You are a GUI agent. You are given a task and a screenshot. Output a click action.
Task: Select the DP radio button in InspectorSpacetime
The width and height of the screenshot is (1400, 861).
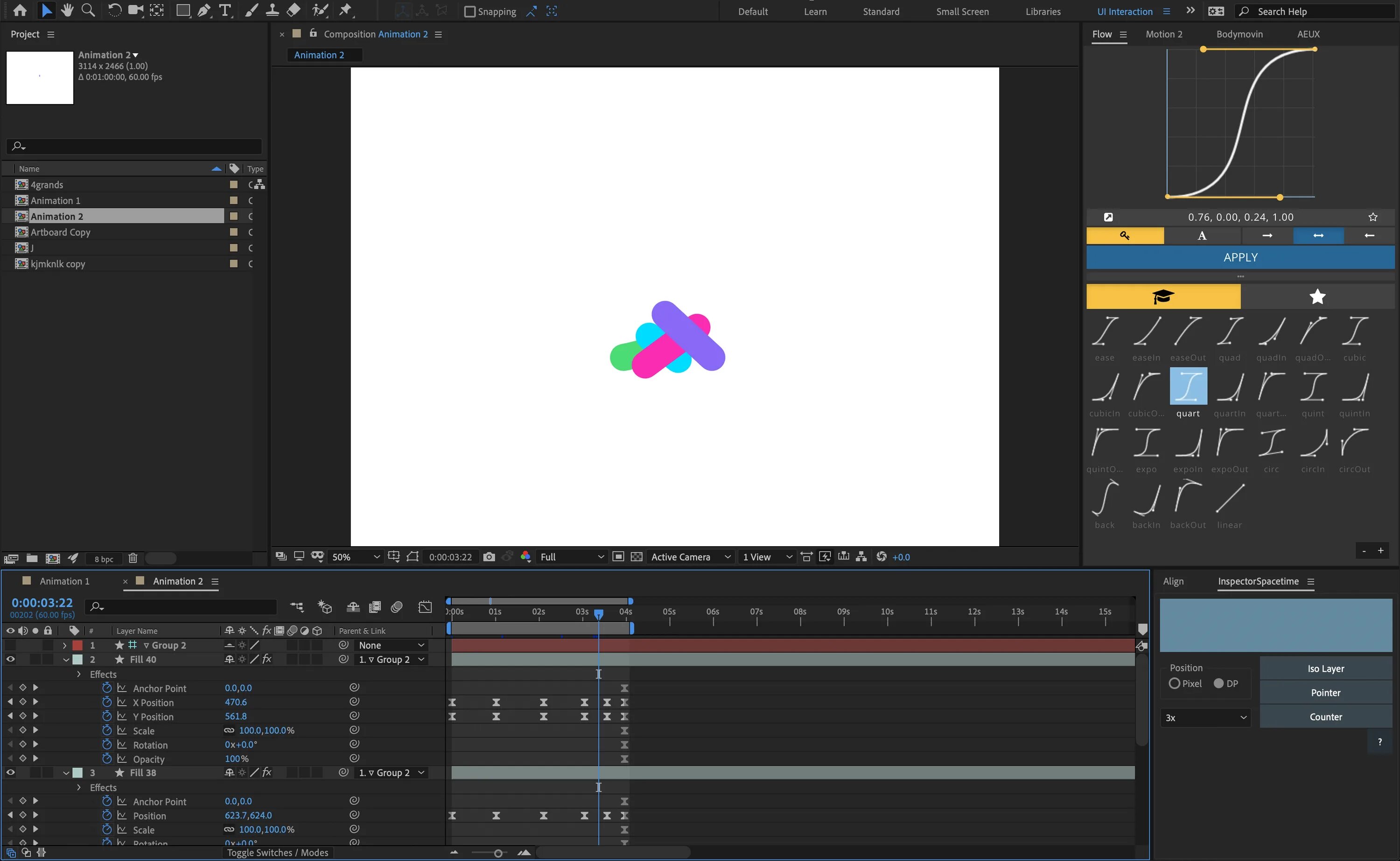tap(1219, 683)
